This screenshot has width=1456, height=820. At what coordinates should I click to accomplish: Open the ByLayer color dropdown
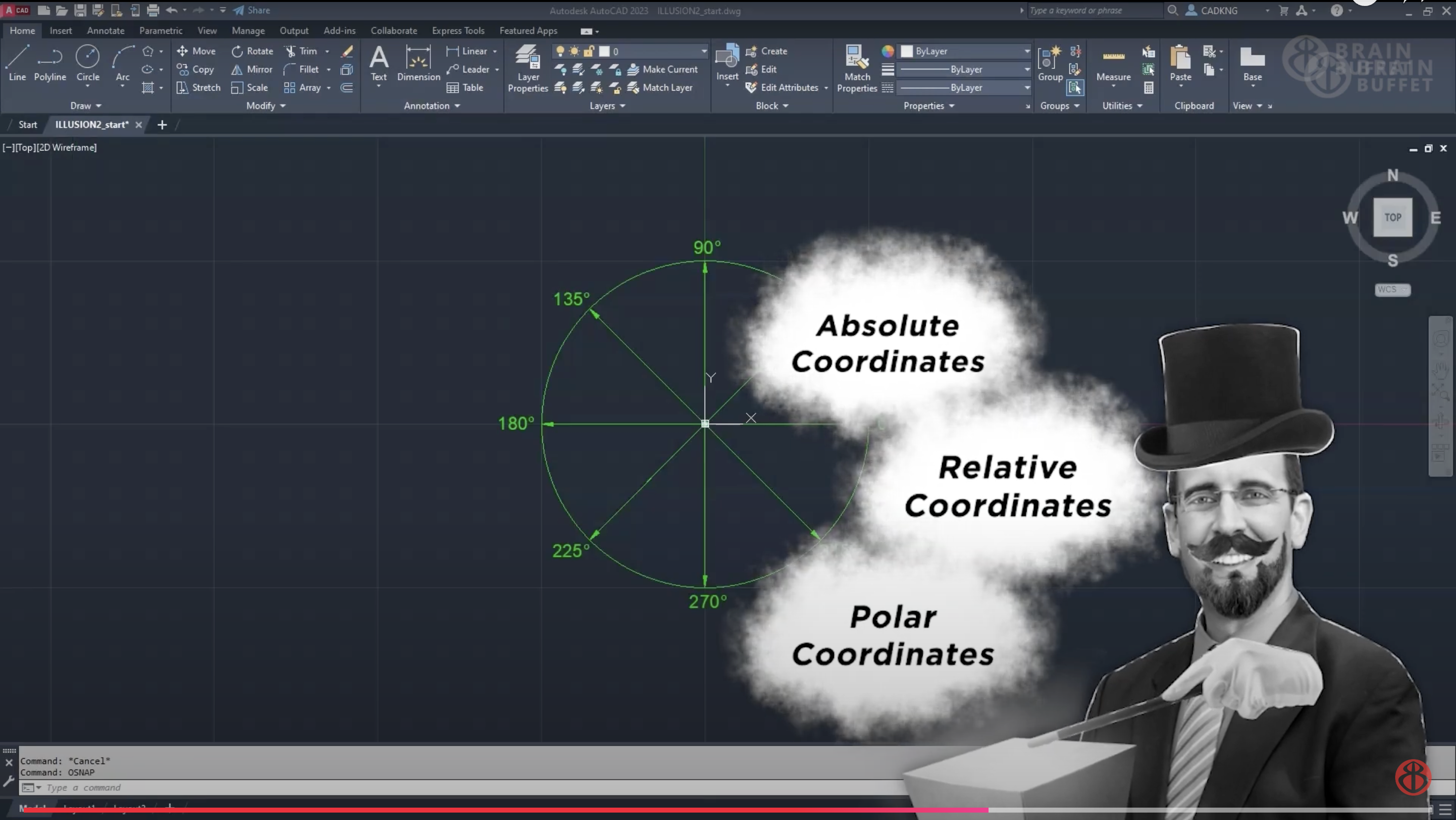(x=1027, y=51)
